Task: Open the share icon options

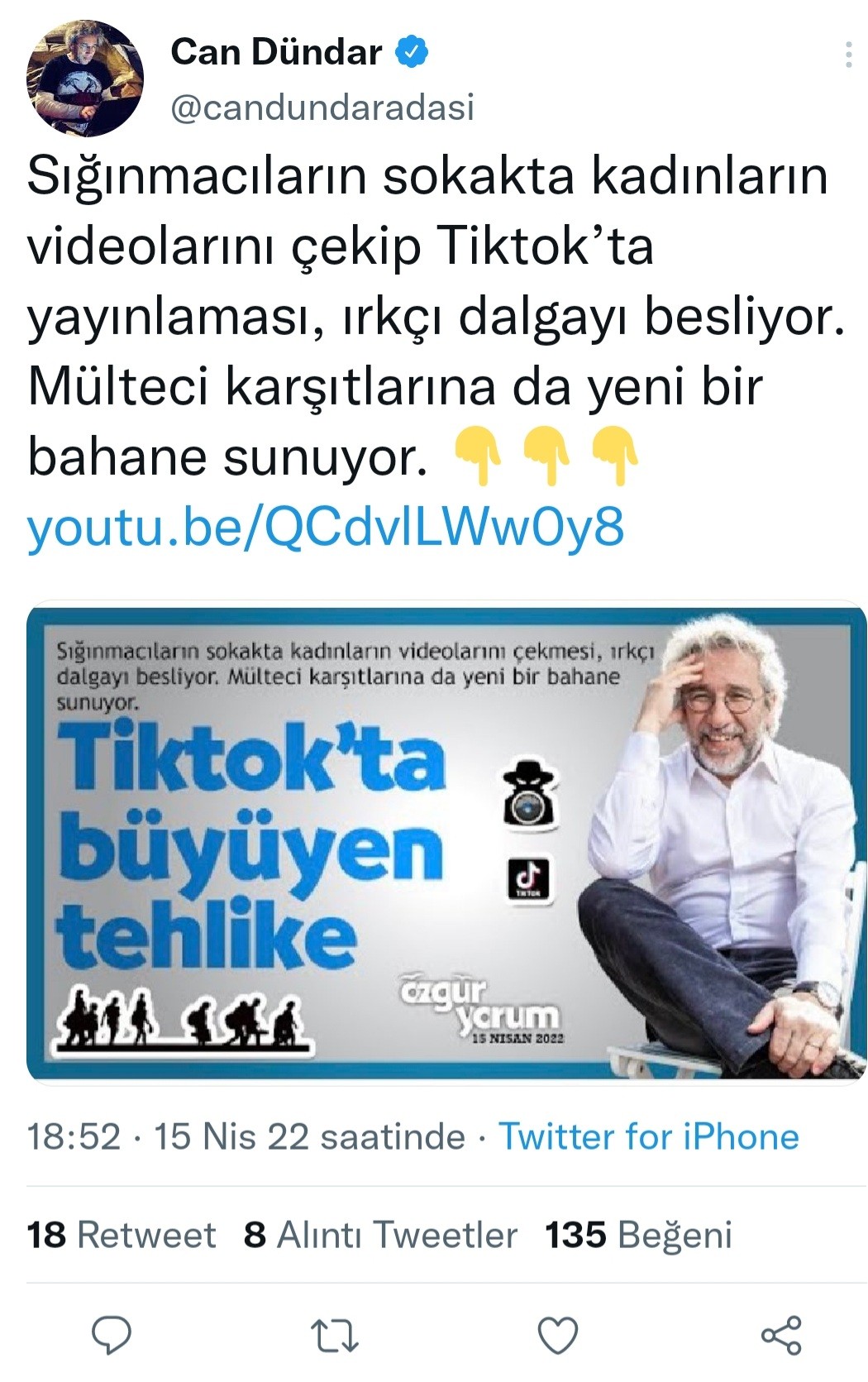Action: [x=781, y=1335]
